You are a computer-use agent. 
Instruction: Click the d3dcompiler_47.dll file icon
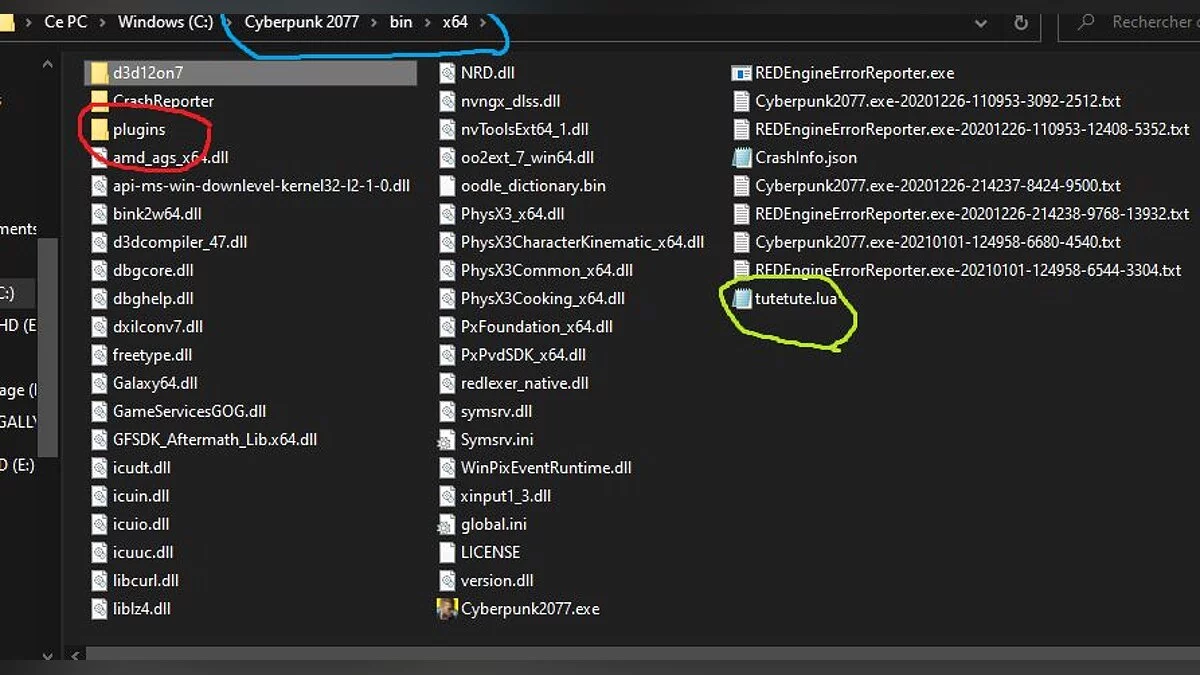98,242
